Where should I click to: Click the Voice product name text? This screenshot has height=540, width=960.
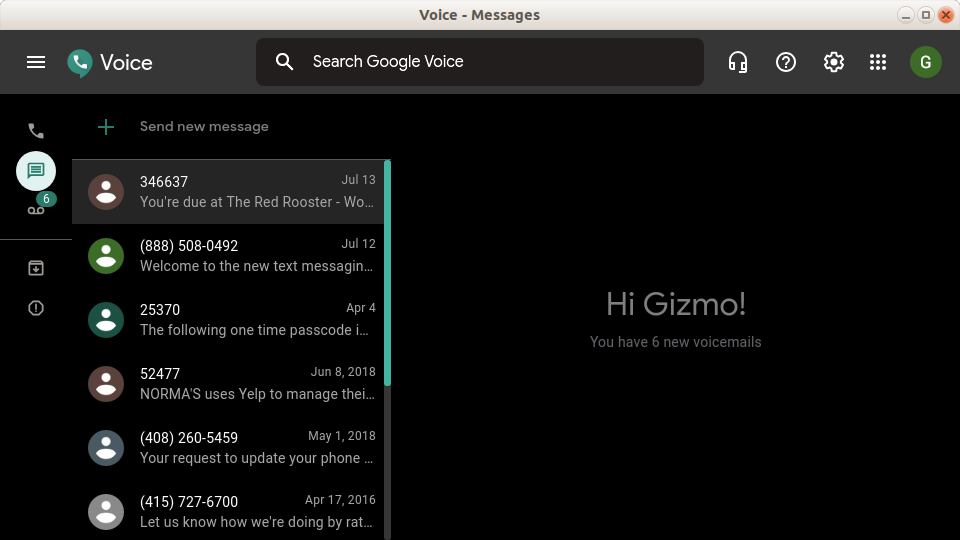126,62
